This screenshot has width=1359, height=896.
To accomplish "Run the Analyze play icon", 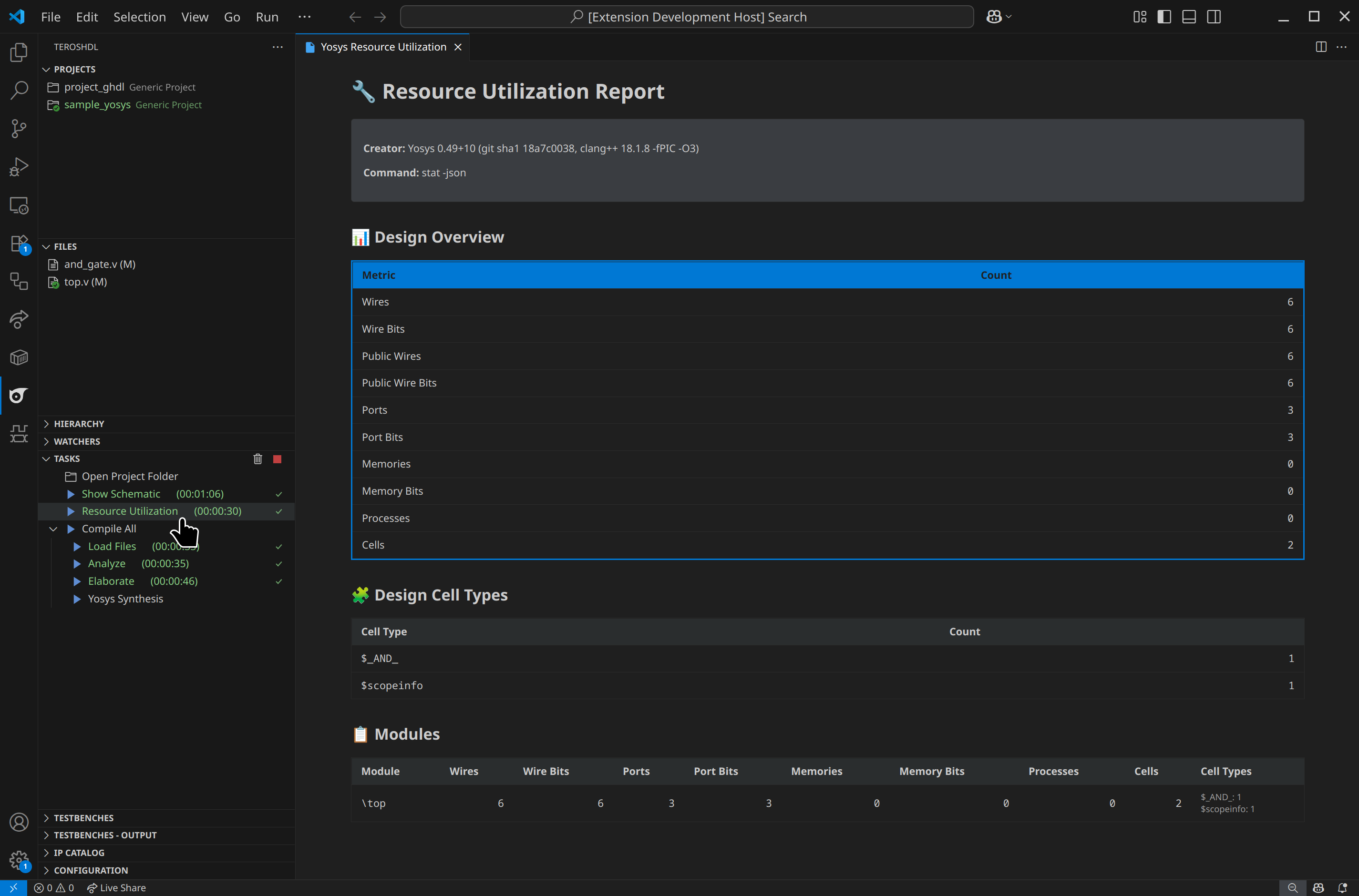I will click(x=77, y=563).
